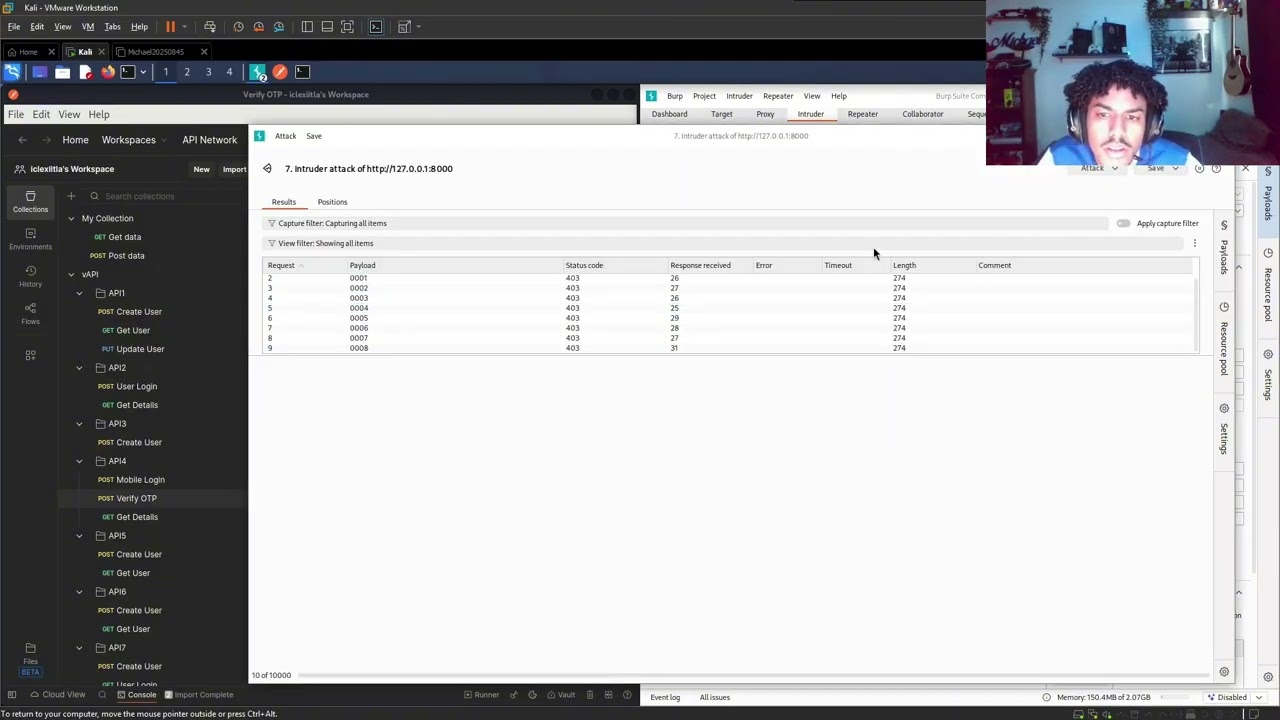Open the Attack menu in attack window
This screenshot has height=720, width=1280.
point(285,136)
